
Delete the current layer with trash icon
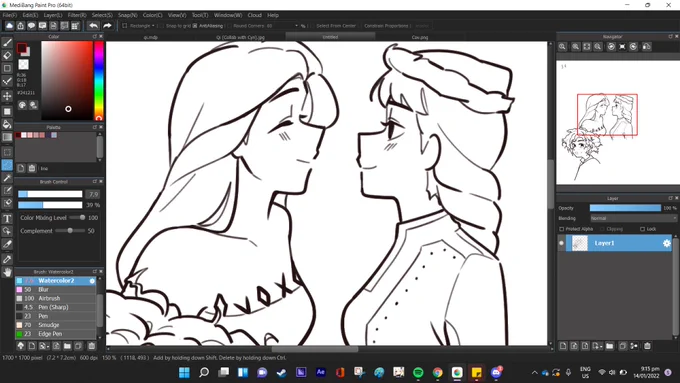click(x=647, y=346)
